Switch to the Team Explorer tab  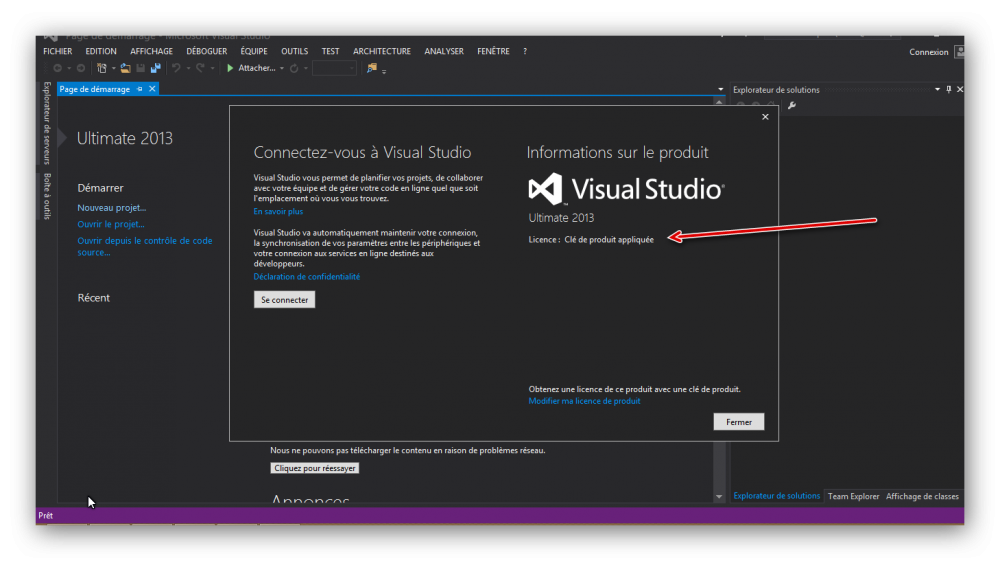coord(853,496)
